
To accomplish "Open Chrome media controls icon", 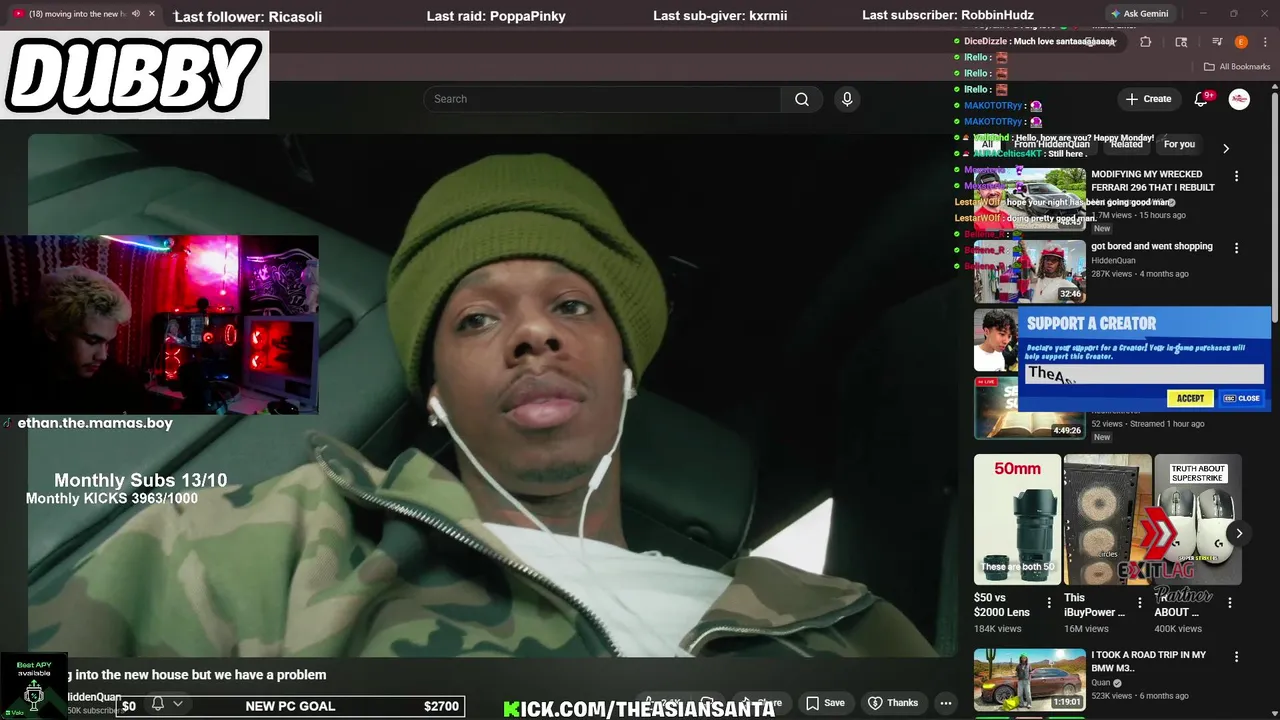I will (1217, 42).
